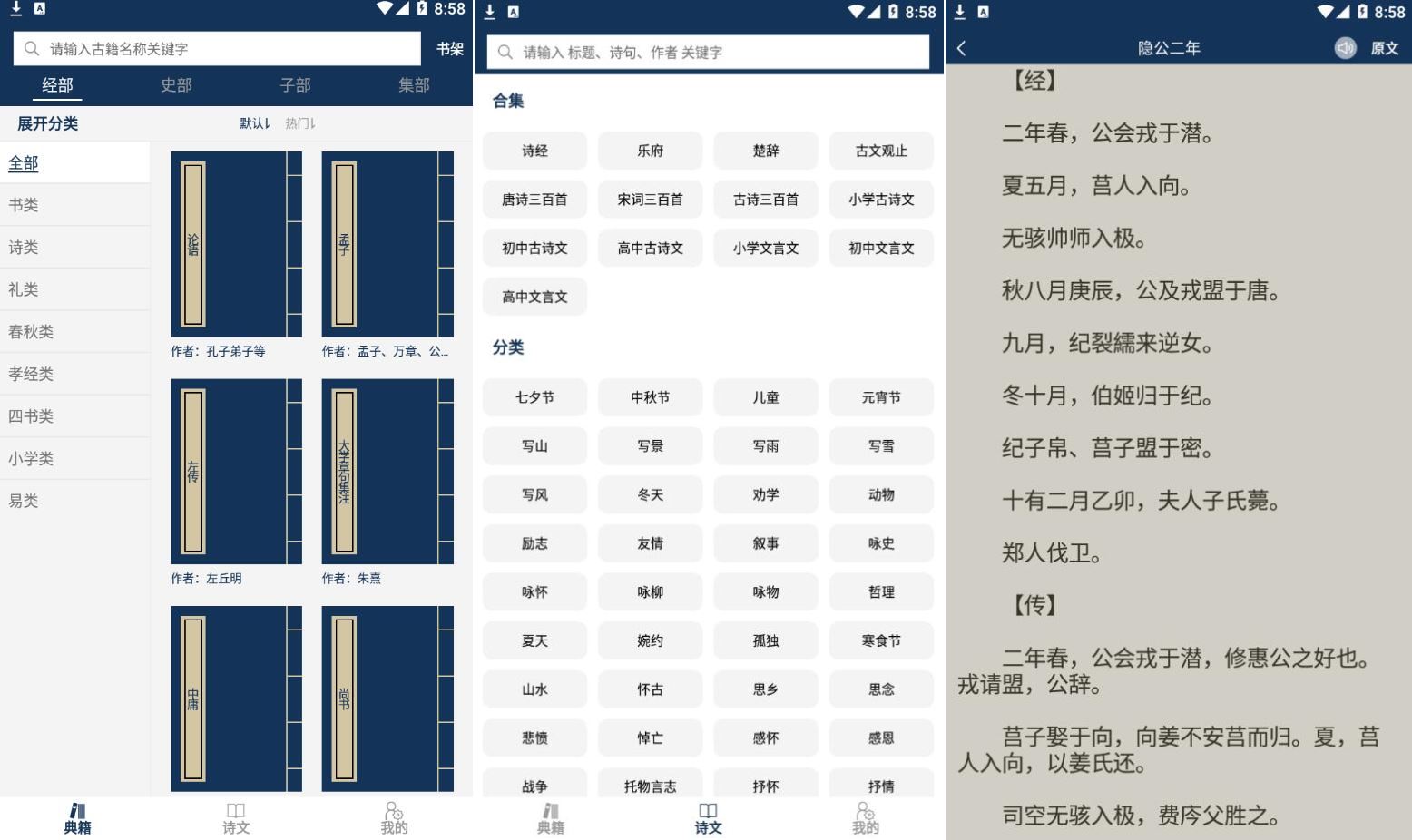Open the 左传 book by 左丘明
Image resolution: width=1412 pixels, height=840 pixels.
tap(236, 472)
